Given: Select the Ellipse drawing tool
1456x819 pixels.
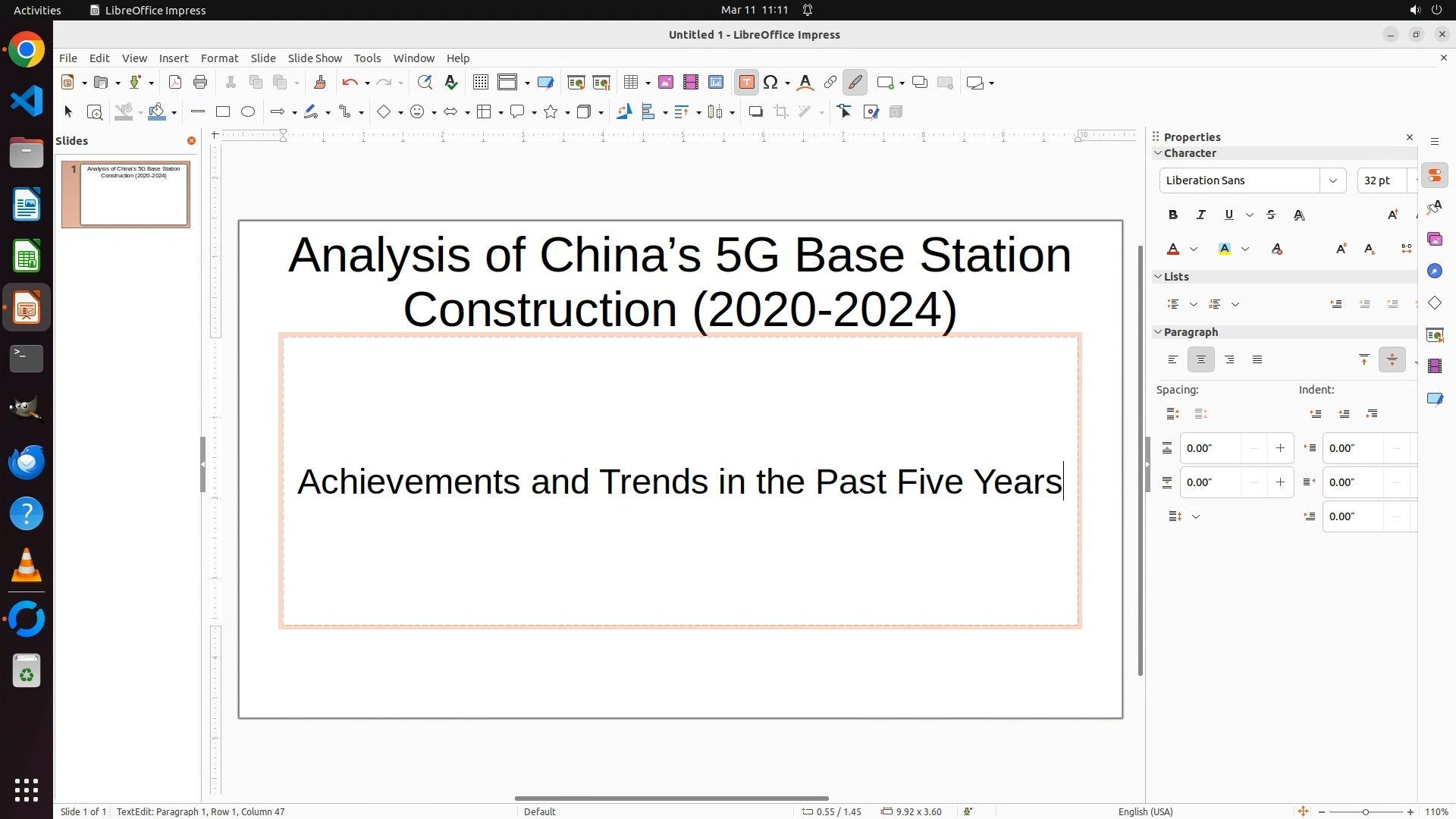Looking at the screenshot, I should pyautogui.click(x=248, y=112).
